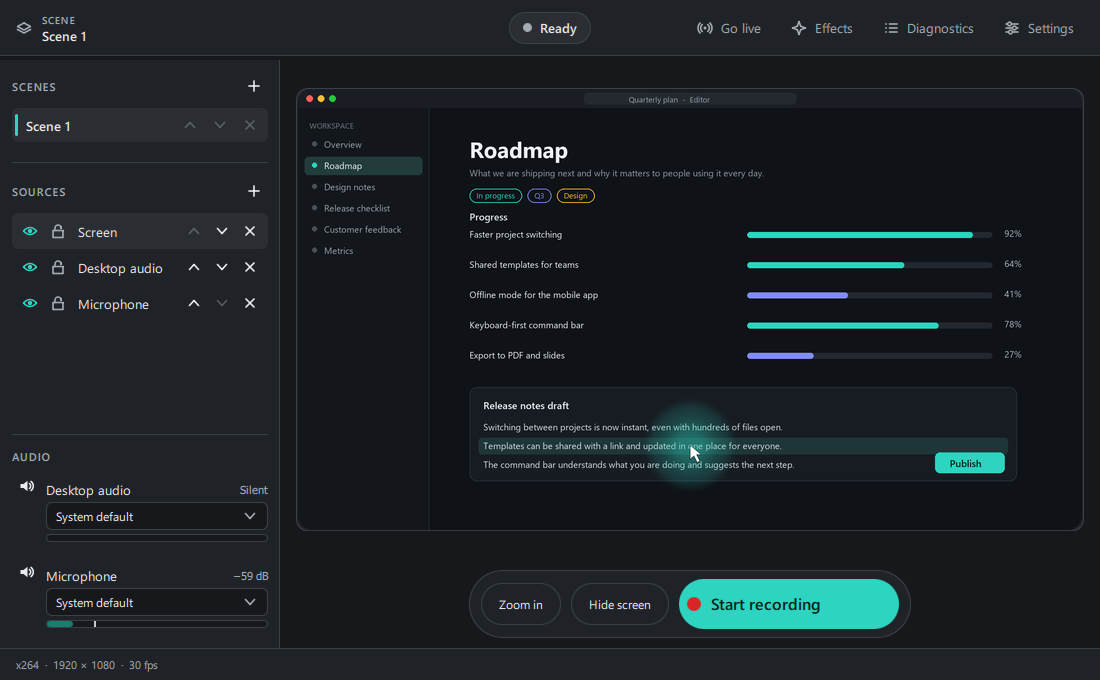Viewport: 1100px width, 680px height.
Task: Click Templates can be shared release note line
Action: 743,446
